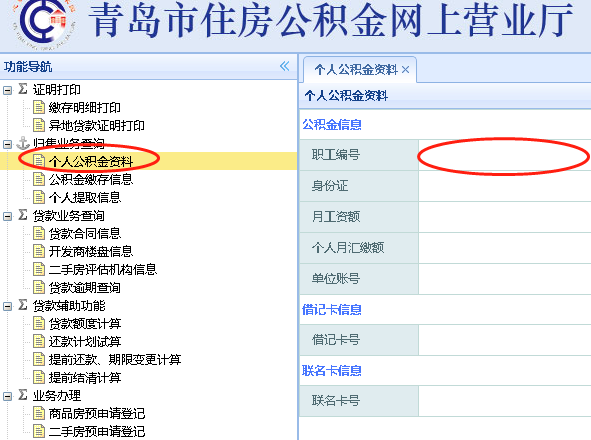Click the document icon beside 贷款额度计算

38,323
